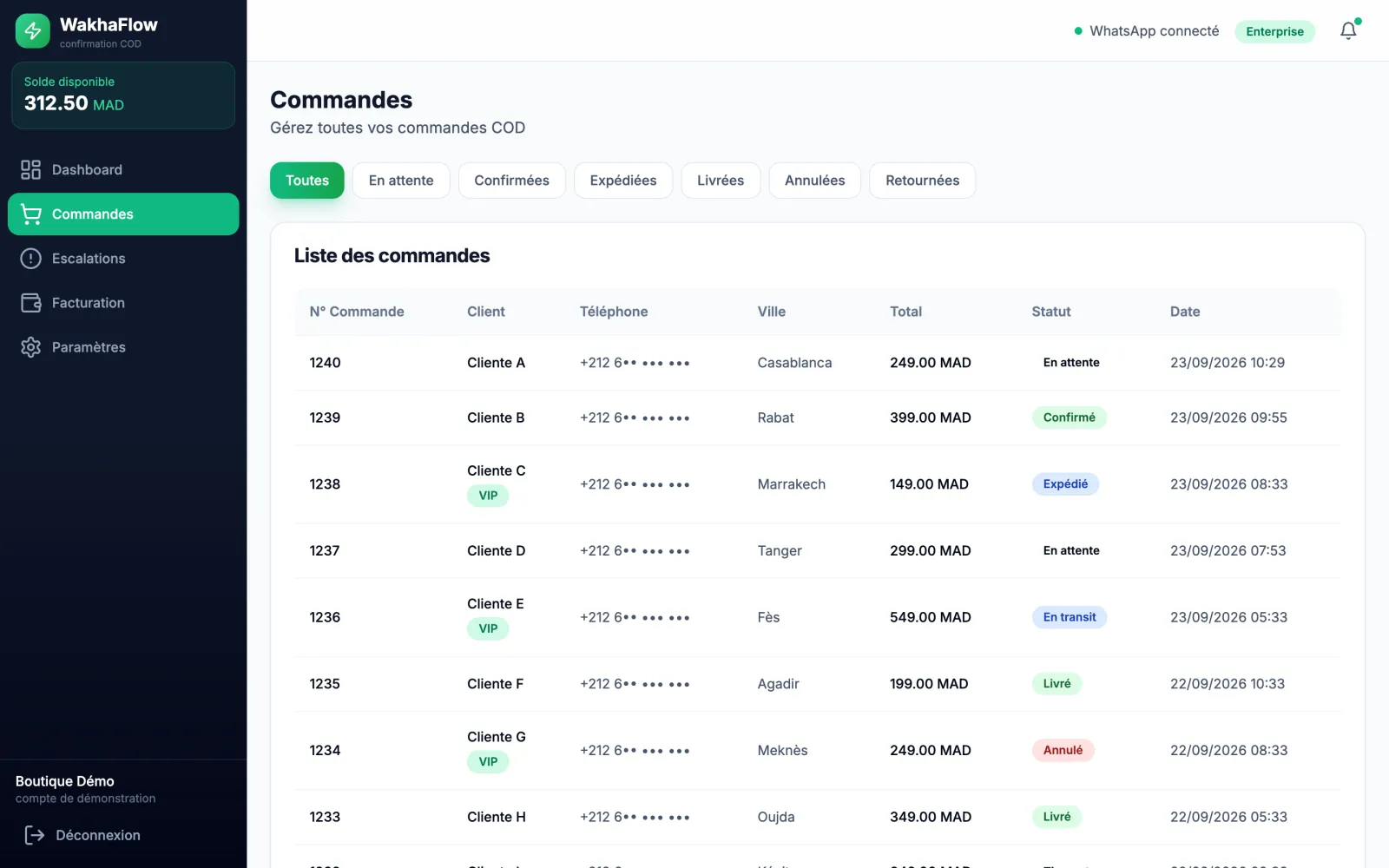Open the Facturation sidebar item
This screenshot has width=1389, height=868.
pyautogui.click(x=123, y=302)
